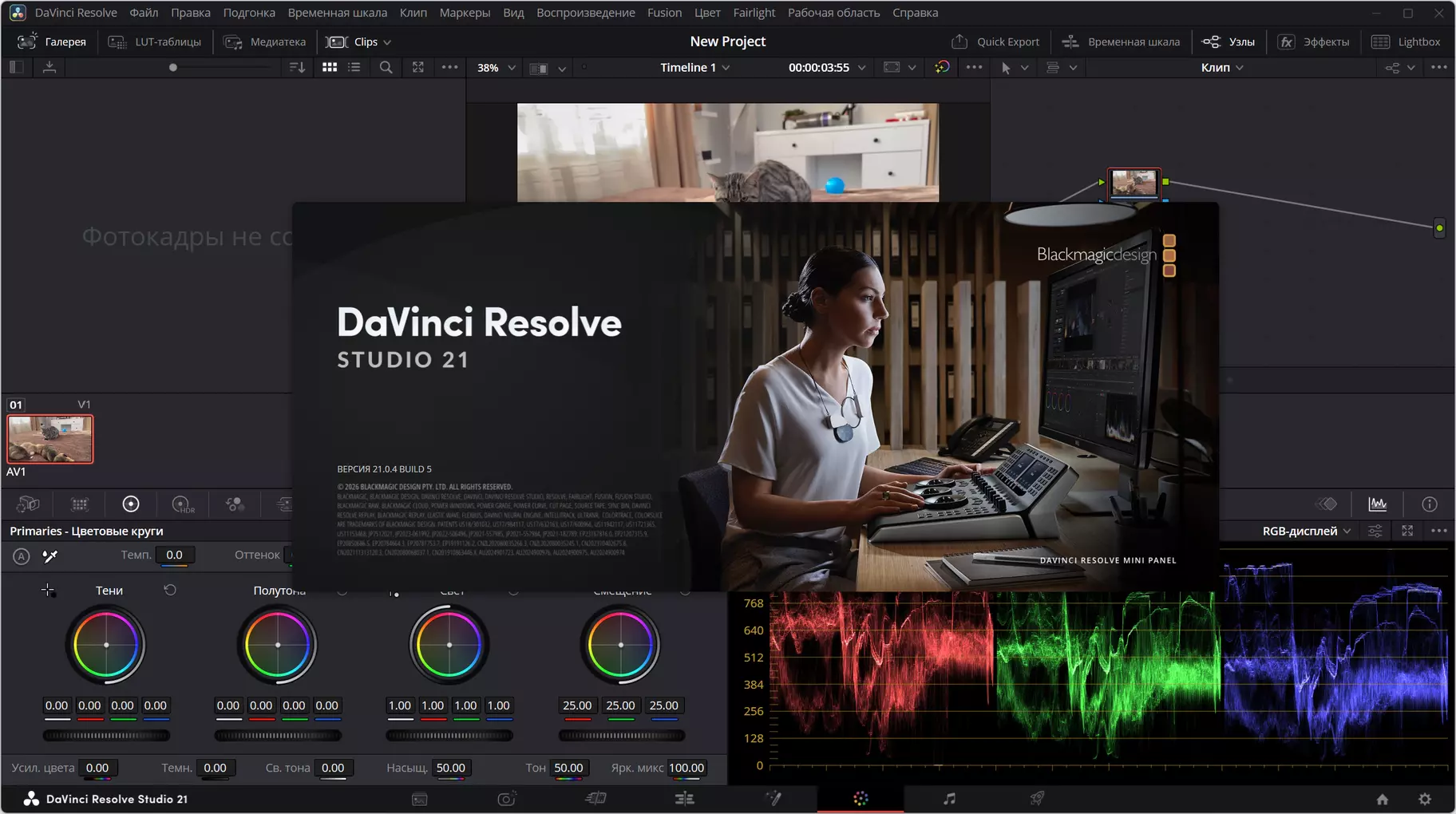This screenshot has width=1456, height=814.
Task: Open the RGB-дисплей scope type dropdown
Action: pos(1307,531)
